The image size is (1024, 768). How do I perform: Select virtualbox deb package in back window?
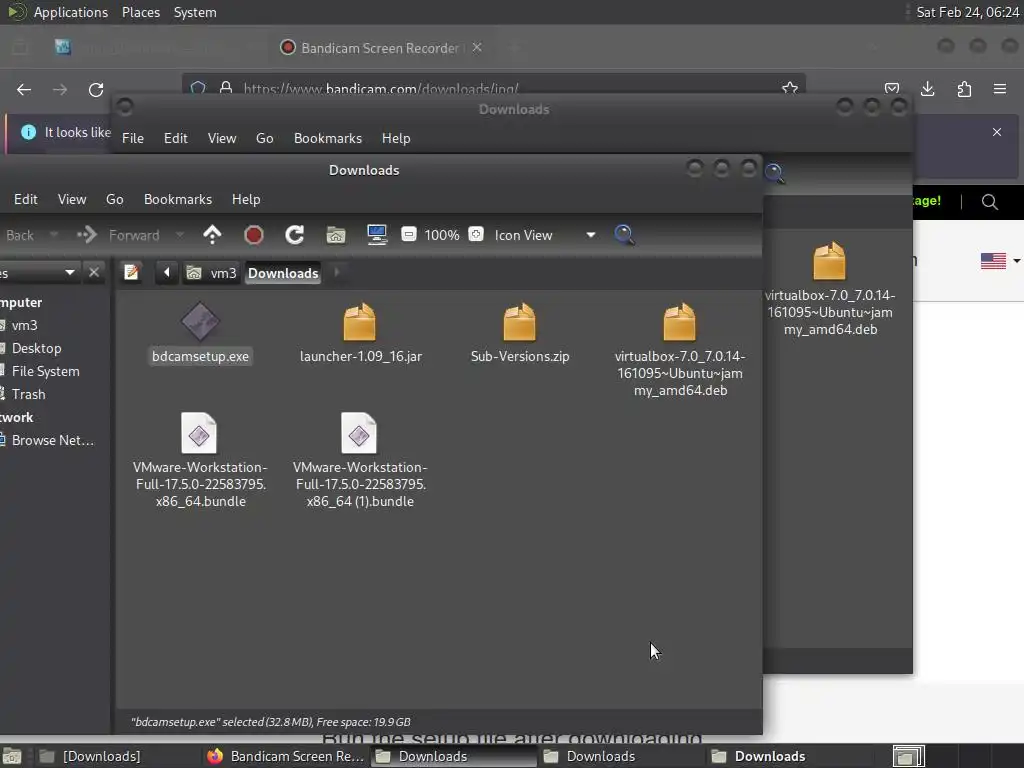830,289
